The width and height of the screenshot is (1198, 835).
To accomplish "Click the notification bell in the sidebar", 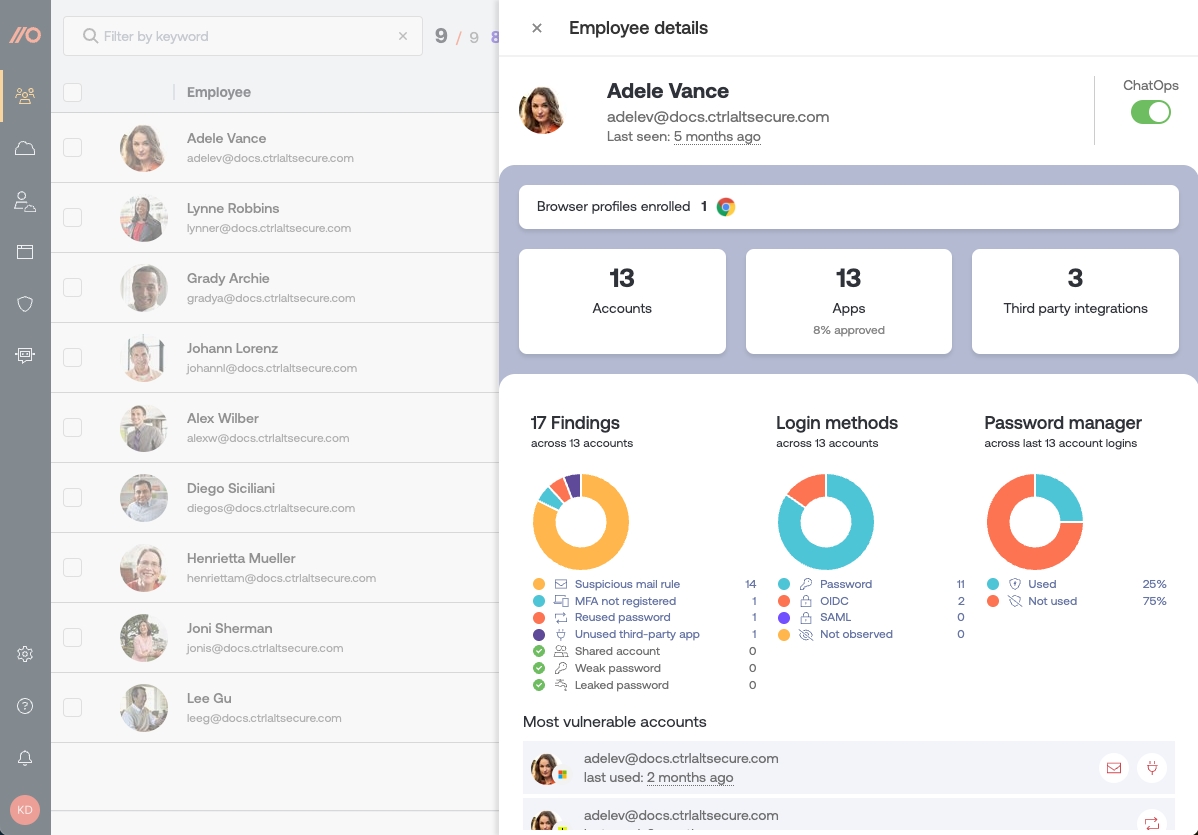I will point(24,758).
